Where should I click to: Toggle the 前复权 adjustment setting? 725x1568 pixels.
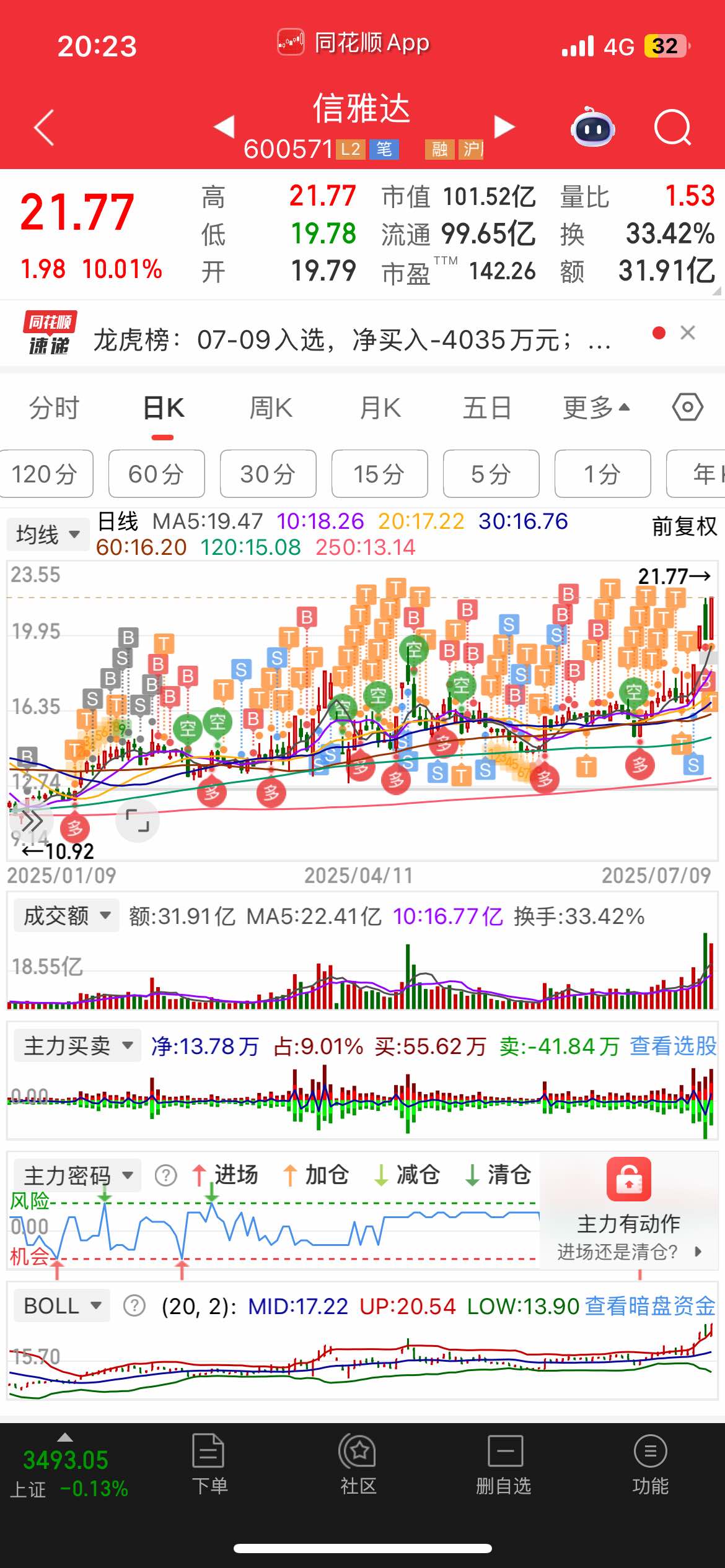(684, 526)
